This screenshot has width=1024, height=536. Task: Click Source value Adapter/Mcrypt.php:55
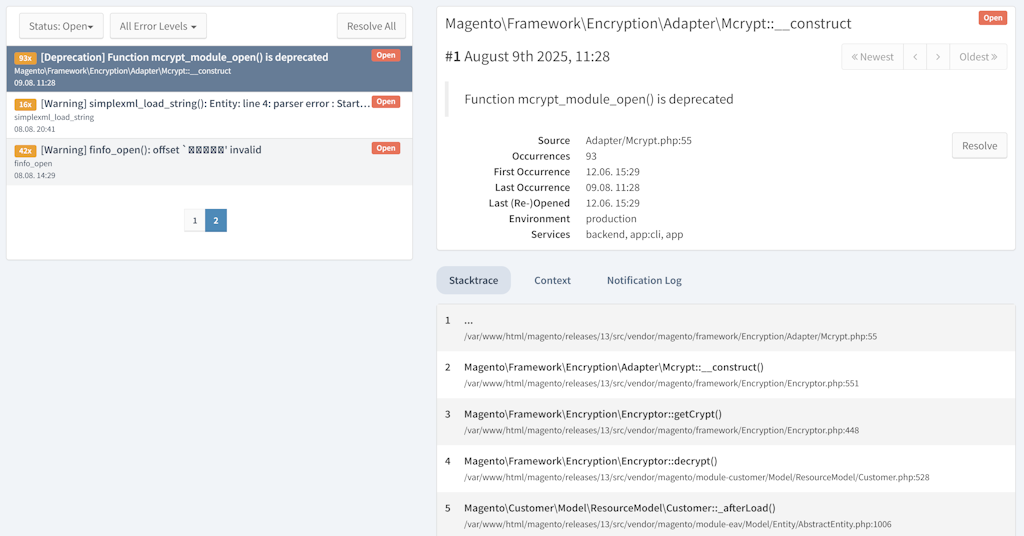[639, 140]
